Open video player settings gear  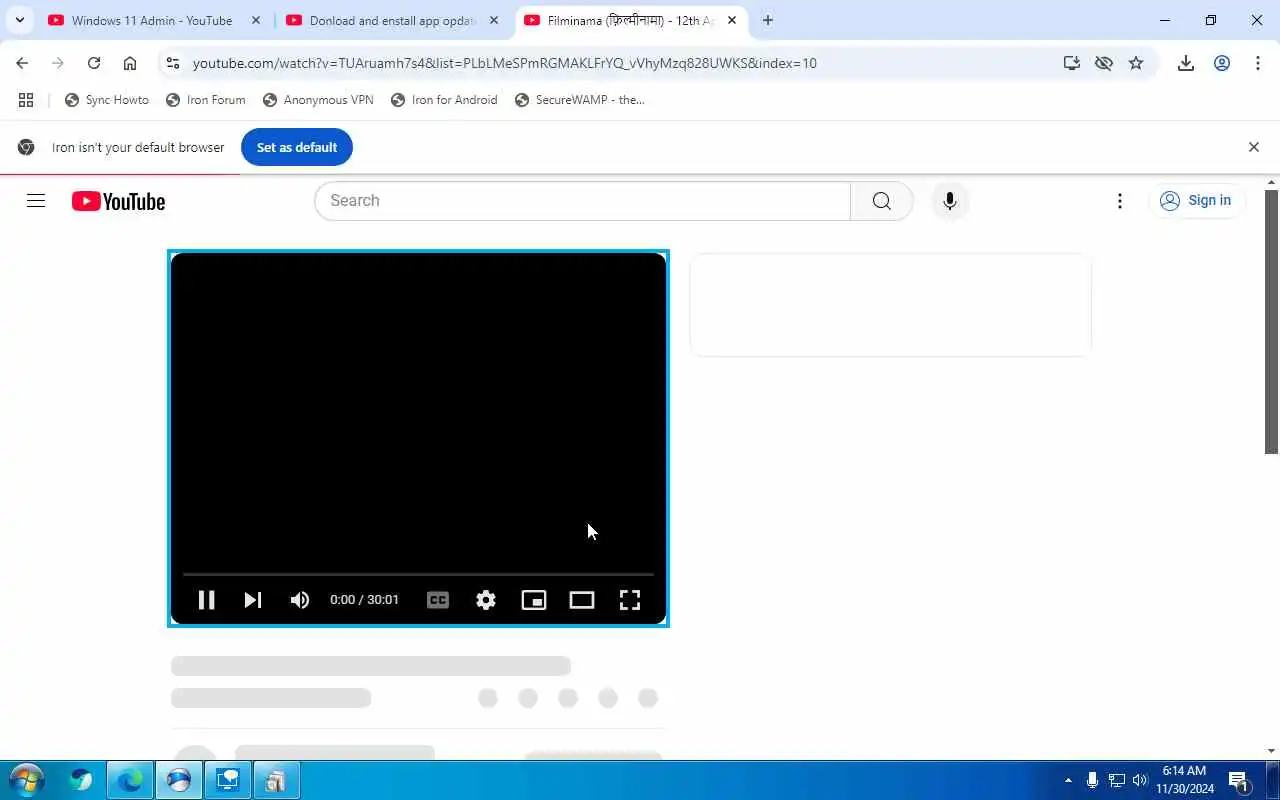pyautogui.click(x=486, y=600)
